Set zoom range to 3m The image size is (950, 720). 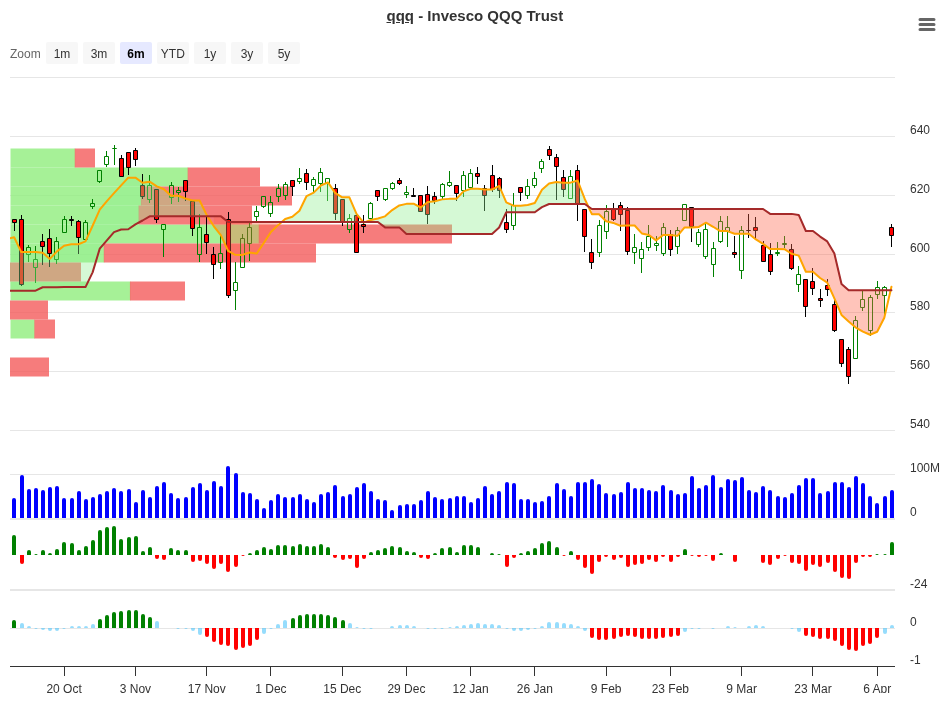[x=99, y=53]
